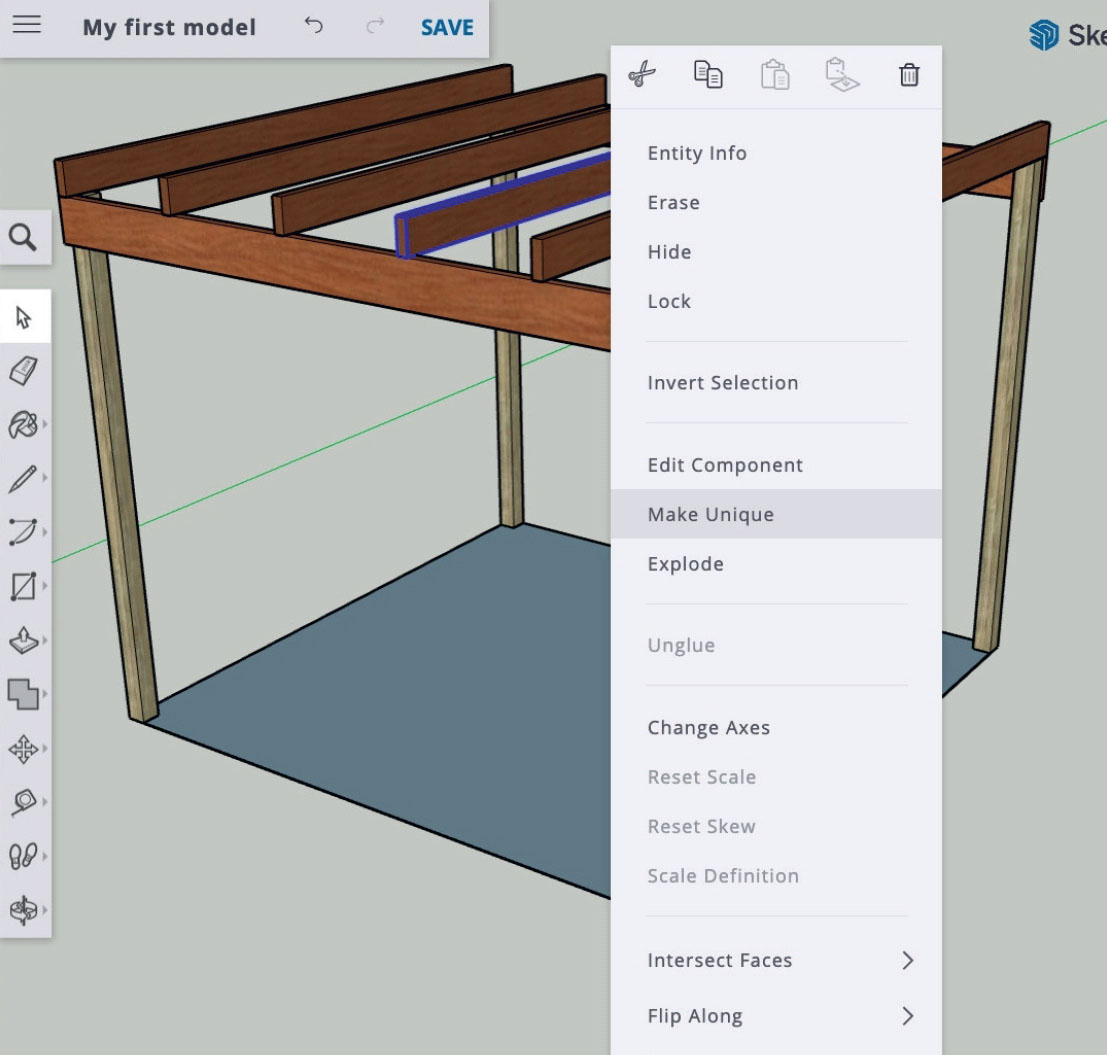Save the model with SAVE button

coord(446,27)
